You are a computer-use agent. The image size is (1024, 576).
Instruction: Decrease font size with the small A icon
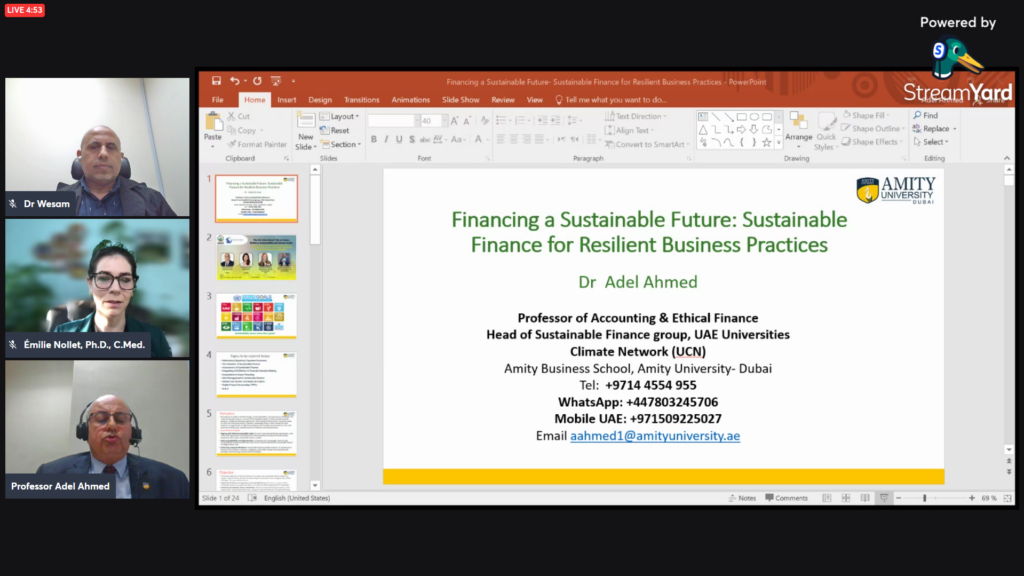pyautogui.click(x=467, y=121)
